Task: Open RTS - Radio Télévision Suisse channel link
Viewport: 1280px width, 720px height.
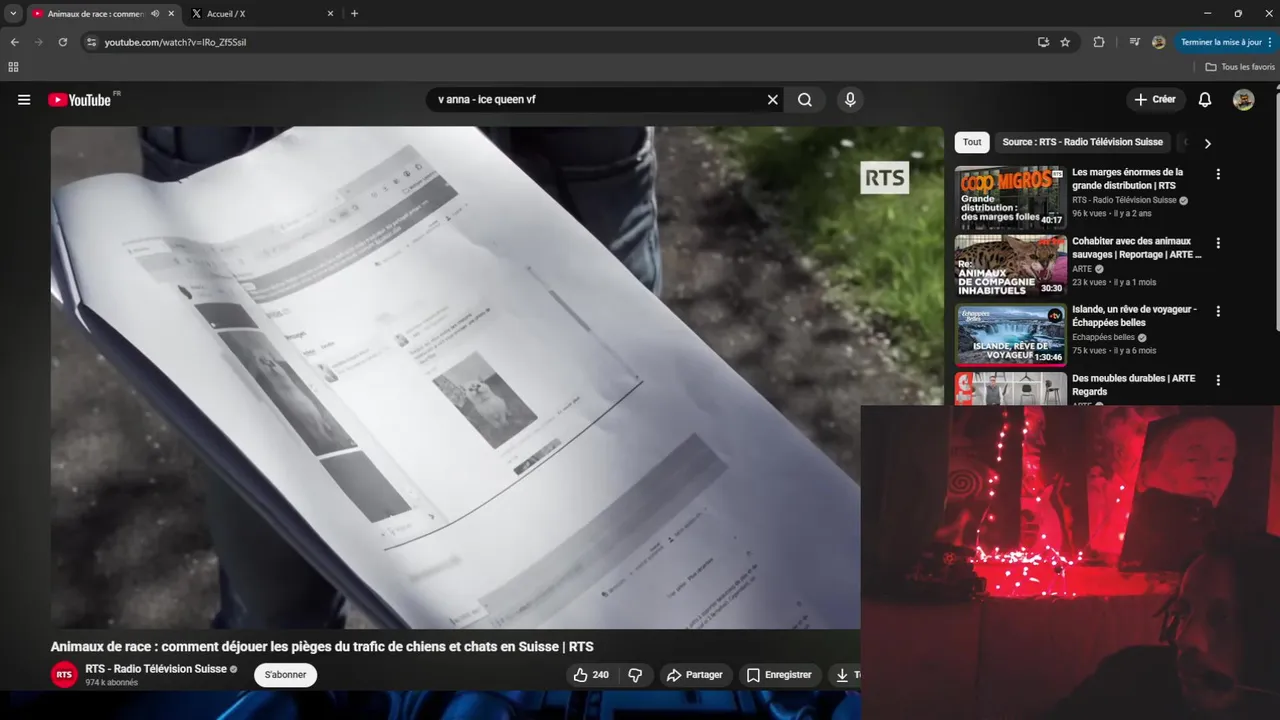Action: tap(155, 669)
